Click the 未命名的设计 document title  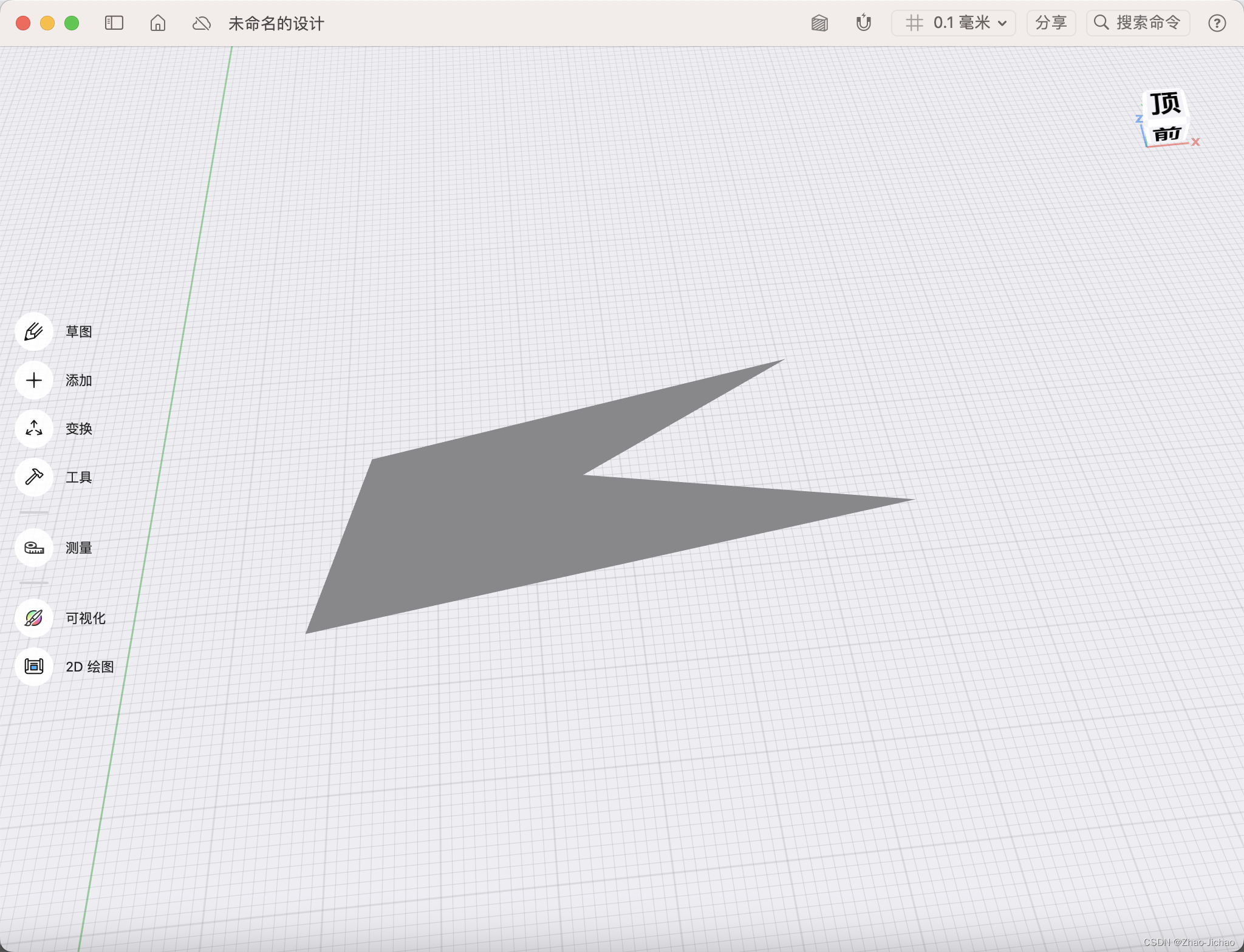tap(276, 23)
